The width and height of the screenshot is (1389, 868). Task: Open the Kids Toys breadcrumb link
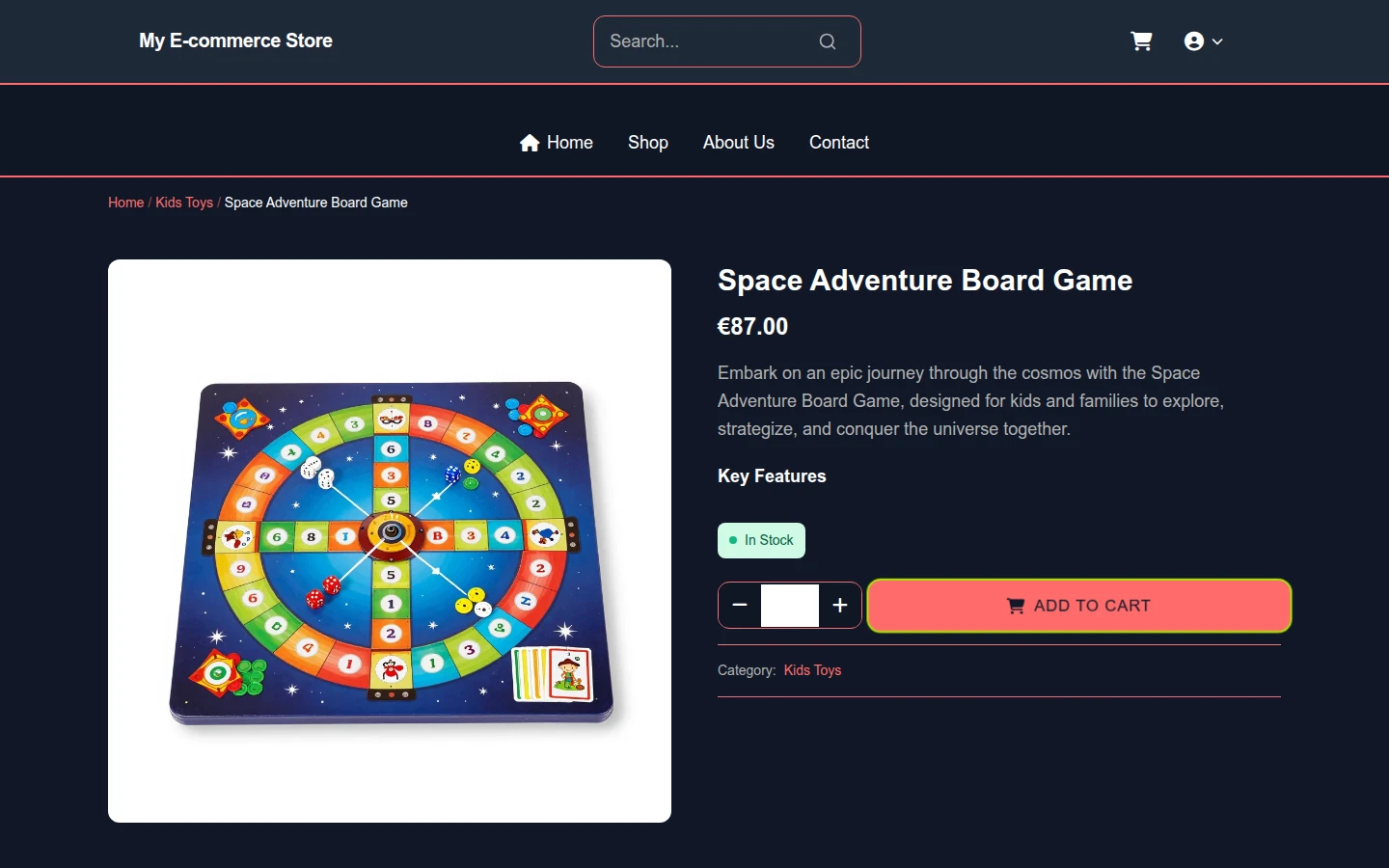coord(184,203)
